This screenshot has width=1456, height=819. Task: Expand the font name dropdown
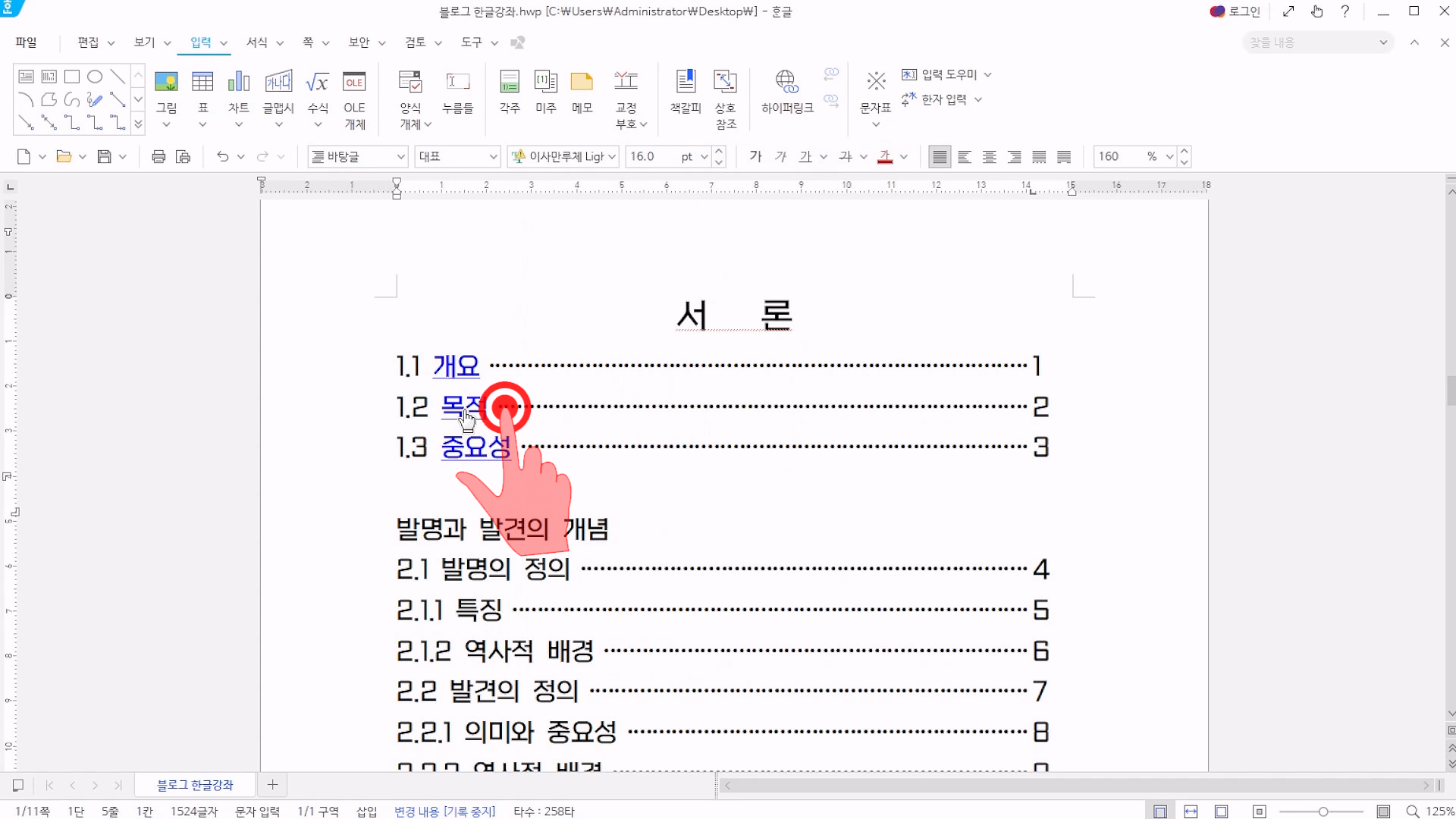point(612,157)
